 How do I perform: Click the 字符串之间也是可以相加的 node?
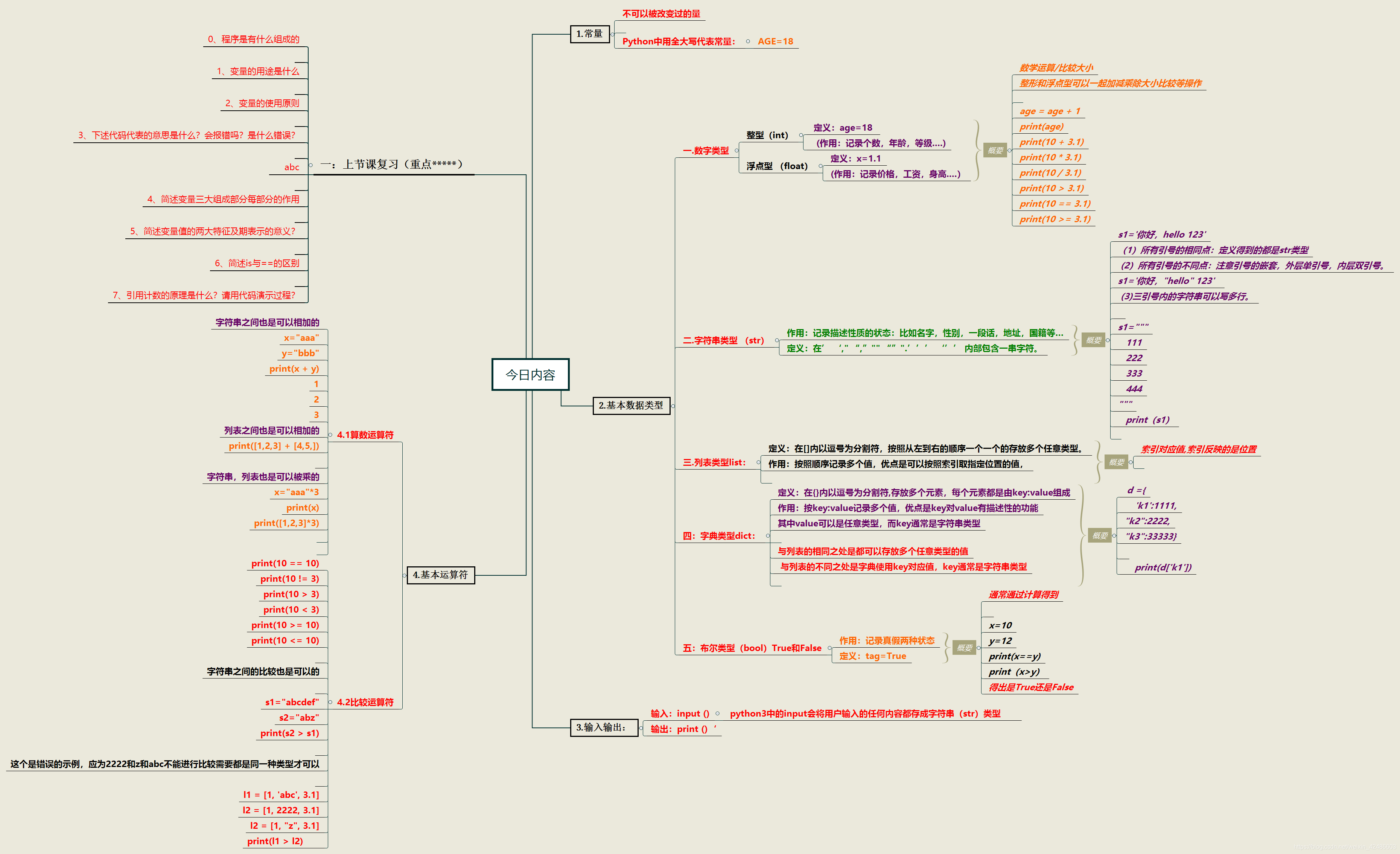tap(267, 322)
